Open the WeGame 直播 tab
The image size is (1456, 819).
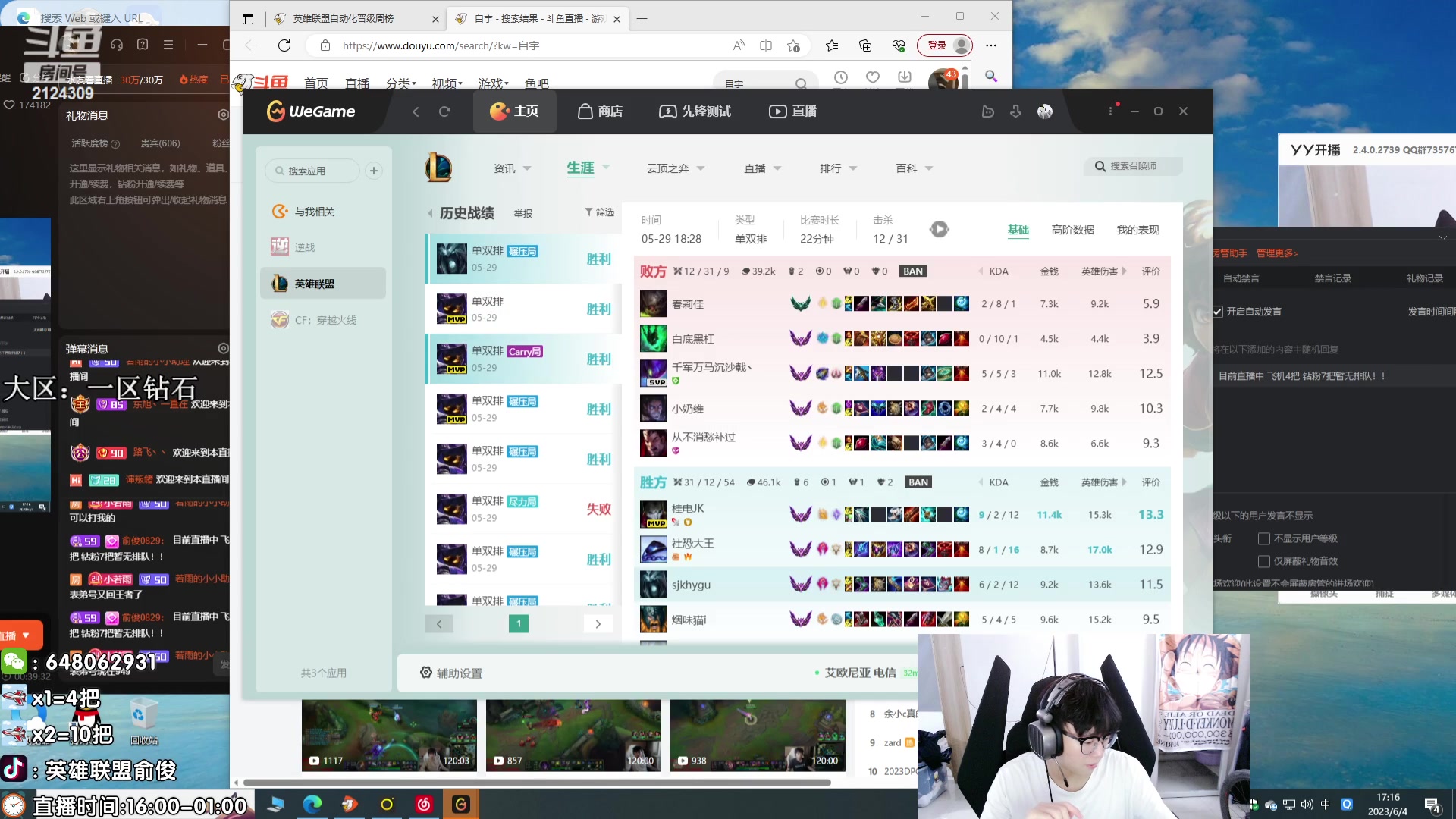[x=792, y=111]
